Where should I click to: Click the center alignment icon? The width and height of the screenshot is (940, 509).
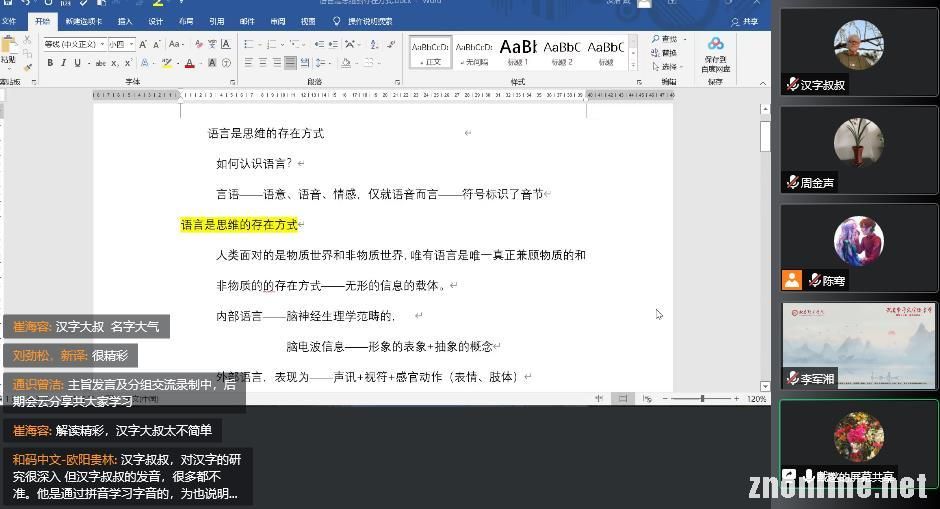pos(263,63)
